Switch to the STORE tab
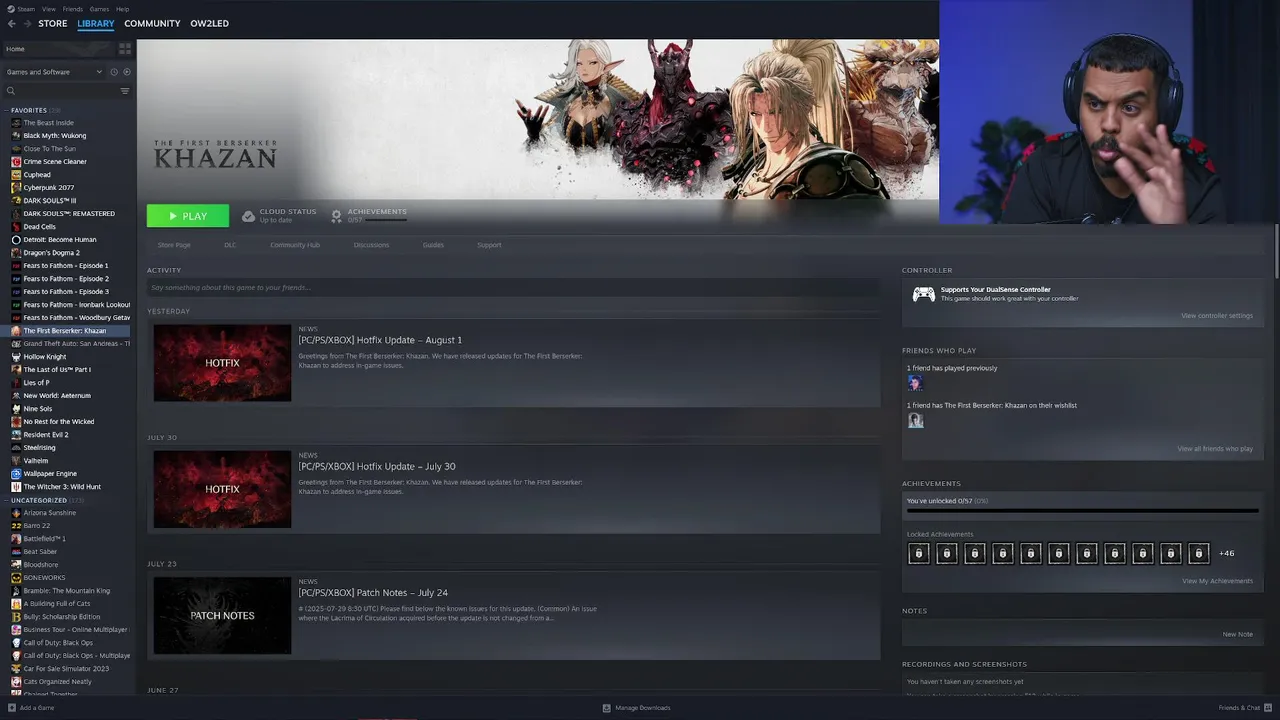The width and height of the screenshot is (1280, 720). click(x=53, y=23)
